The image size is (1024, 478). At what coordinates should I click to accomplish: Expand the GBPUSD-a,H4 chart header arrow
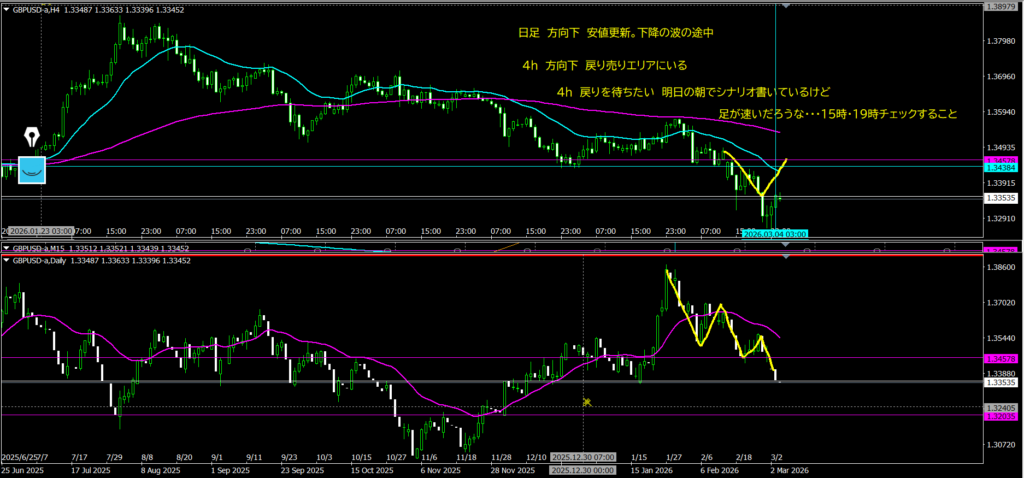(x=7, y=7)
